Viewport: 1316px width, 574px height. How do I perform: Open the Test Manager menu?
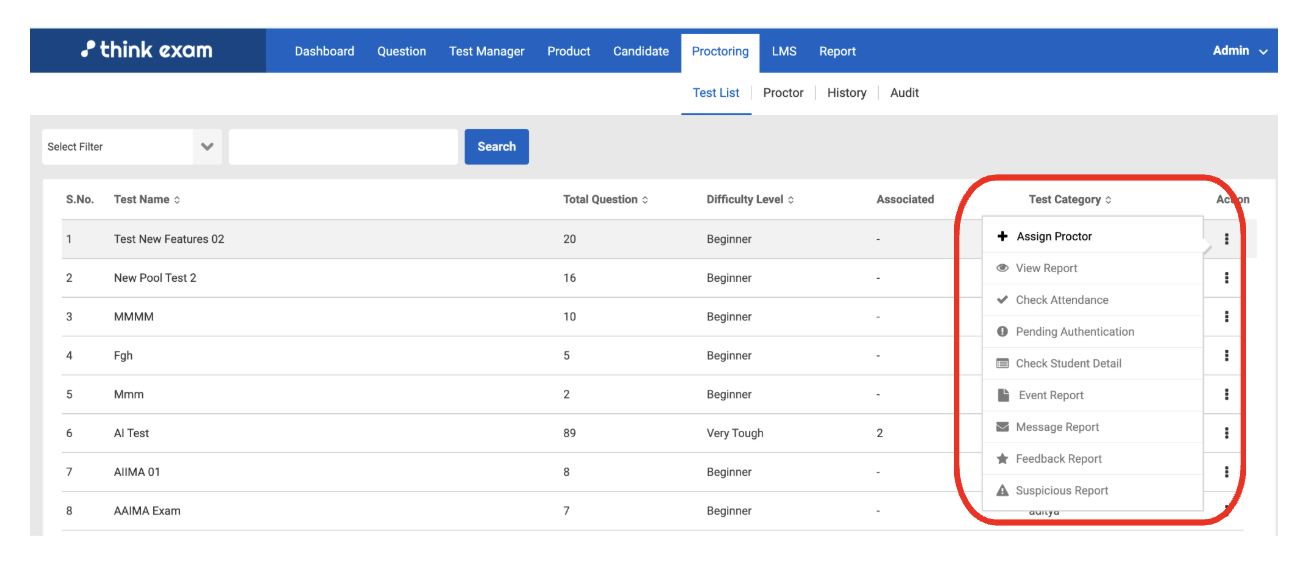(x=486, y=52)
